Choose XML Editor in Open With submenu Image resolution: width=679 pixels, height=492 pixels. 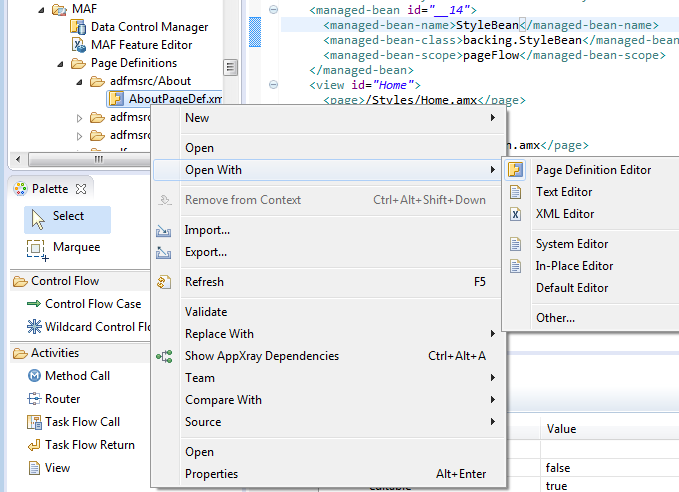click(565, 214)
